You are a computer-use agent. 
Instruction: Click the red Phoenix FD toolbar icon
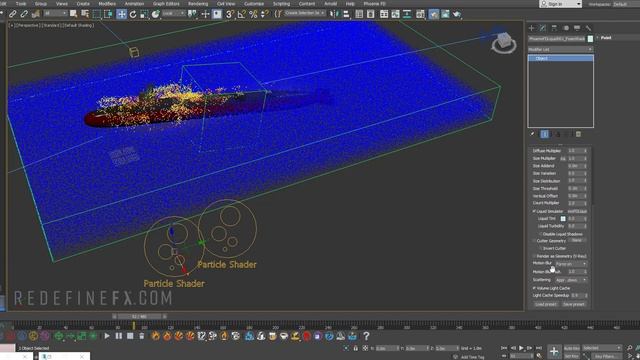click(x=307, y=336)
